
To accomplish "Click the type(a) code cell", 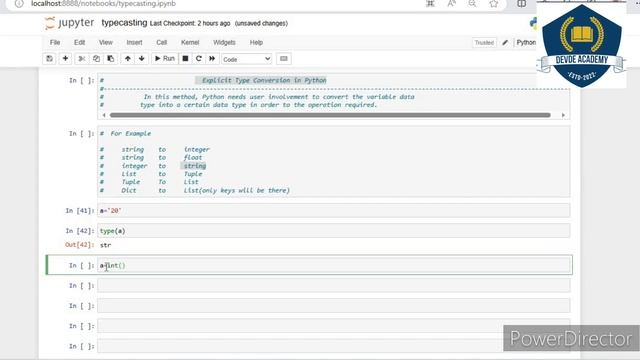I will point(333,231).
